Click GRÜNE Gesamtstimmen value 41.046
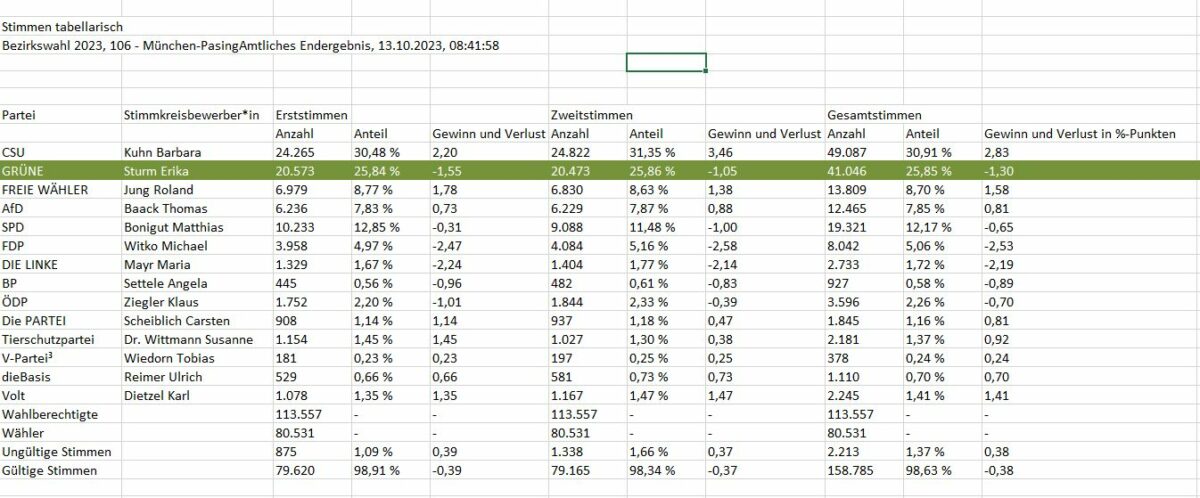 pos(847,170)
